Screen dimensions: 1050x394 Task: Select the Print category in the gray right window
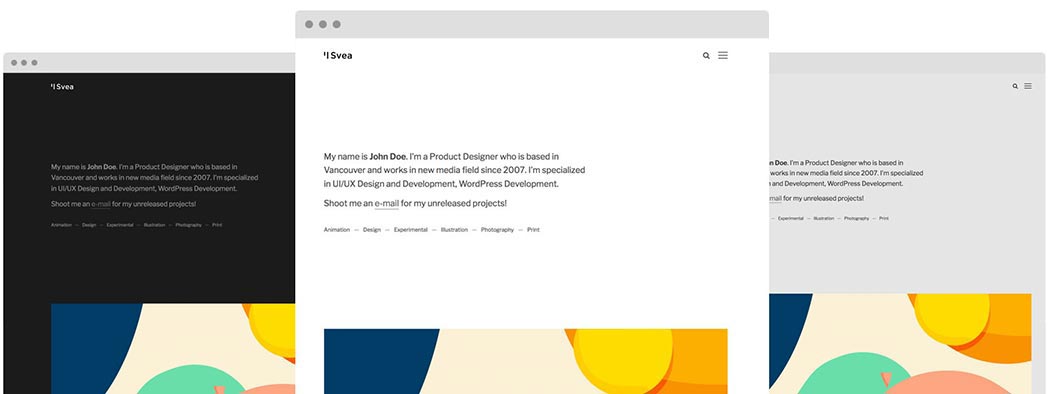pos(884,218)
